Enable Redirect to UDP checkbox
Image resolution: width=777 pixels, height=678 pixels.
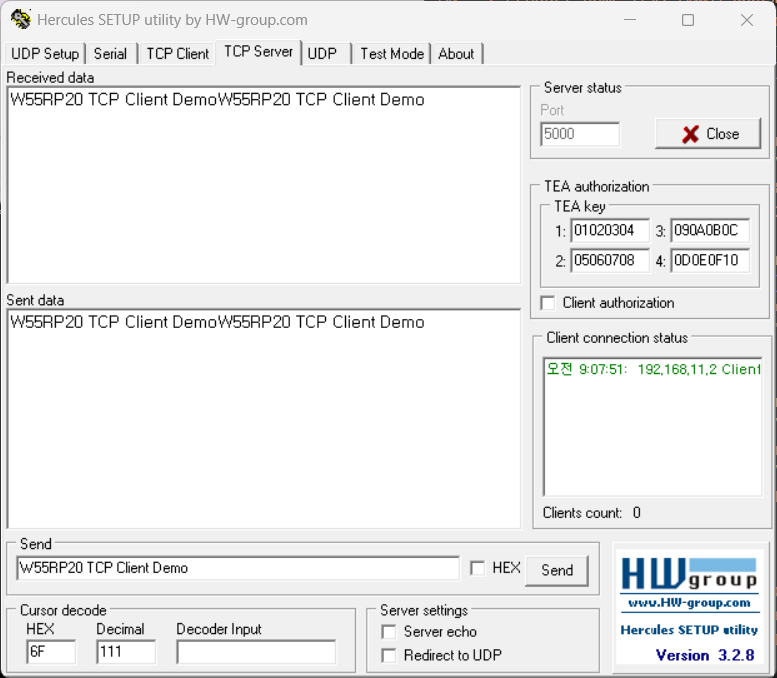point(389,656)
